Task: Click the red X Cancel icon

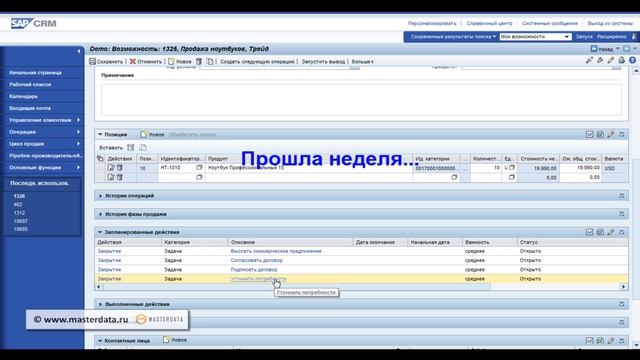Action: point(133,62)
